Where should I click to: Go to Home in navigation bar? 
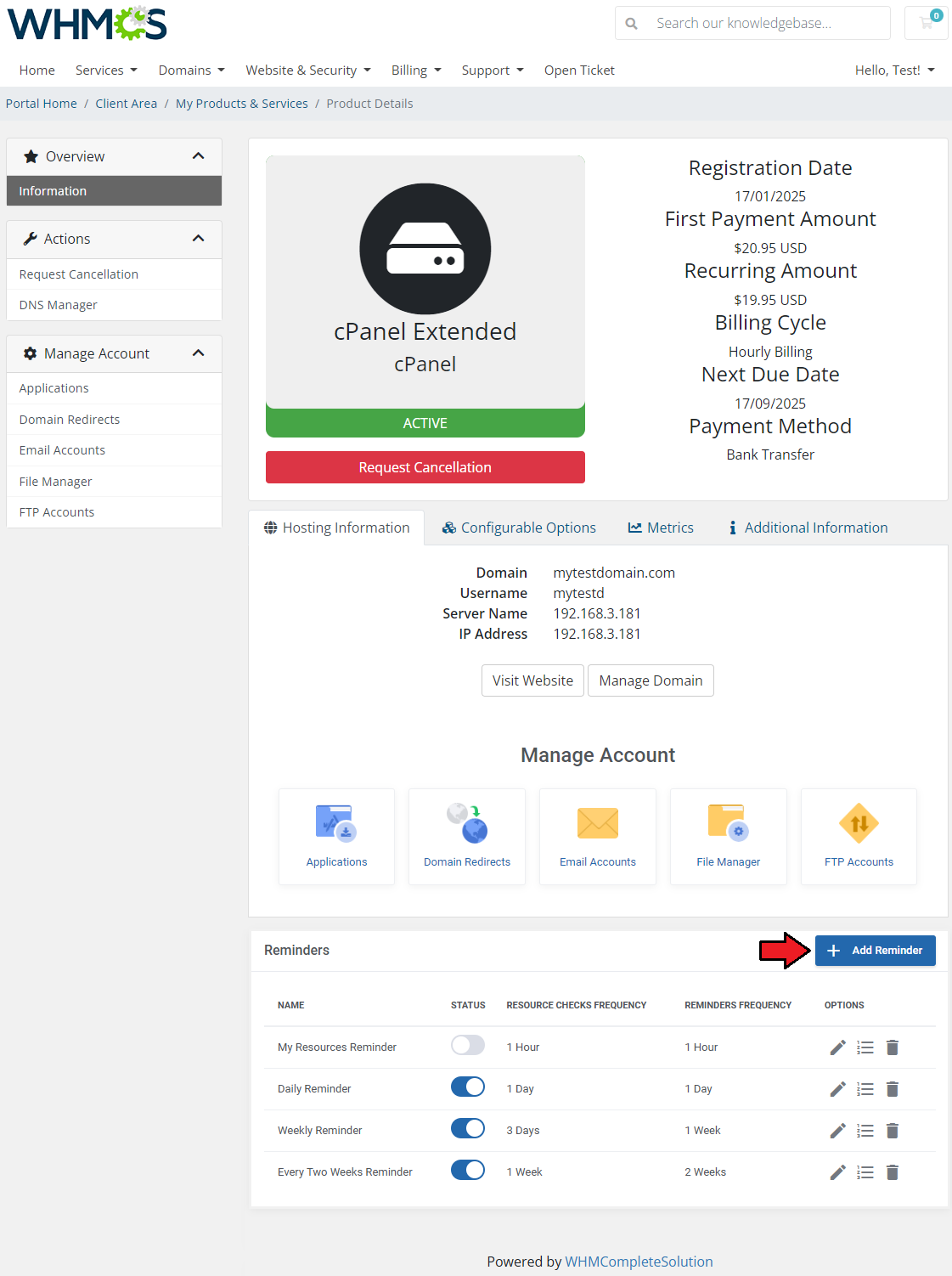pyautogui.click(x=37, y=71)
